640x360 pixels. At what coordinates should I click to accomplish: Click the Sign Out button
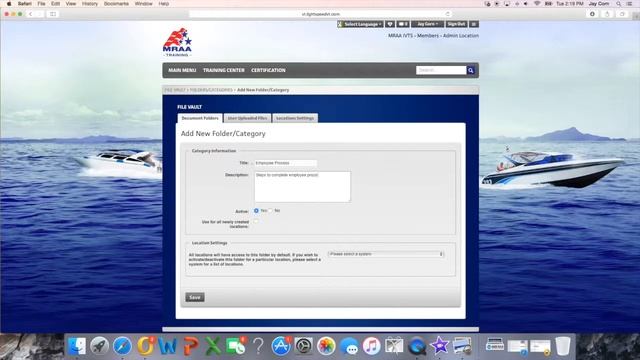(x=456, y=24)
